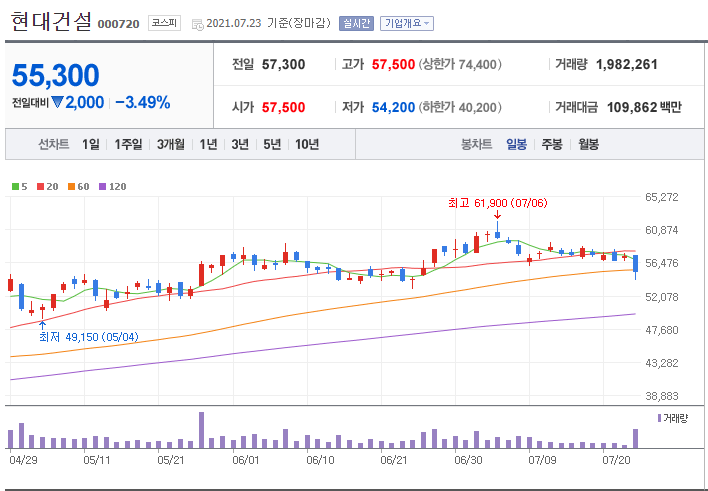Click the blue down-triangle price change icon
708x491 pixels.
pos(57,102)
